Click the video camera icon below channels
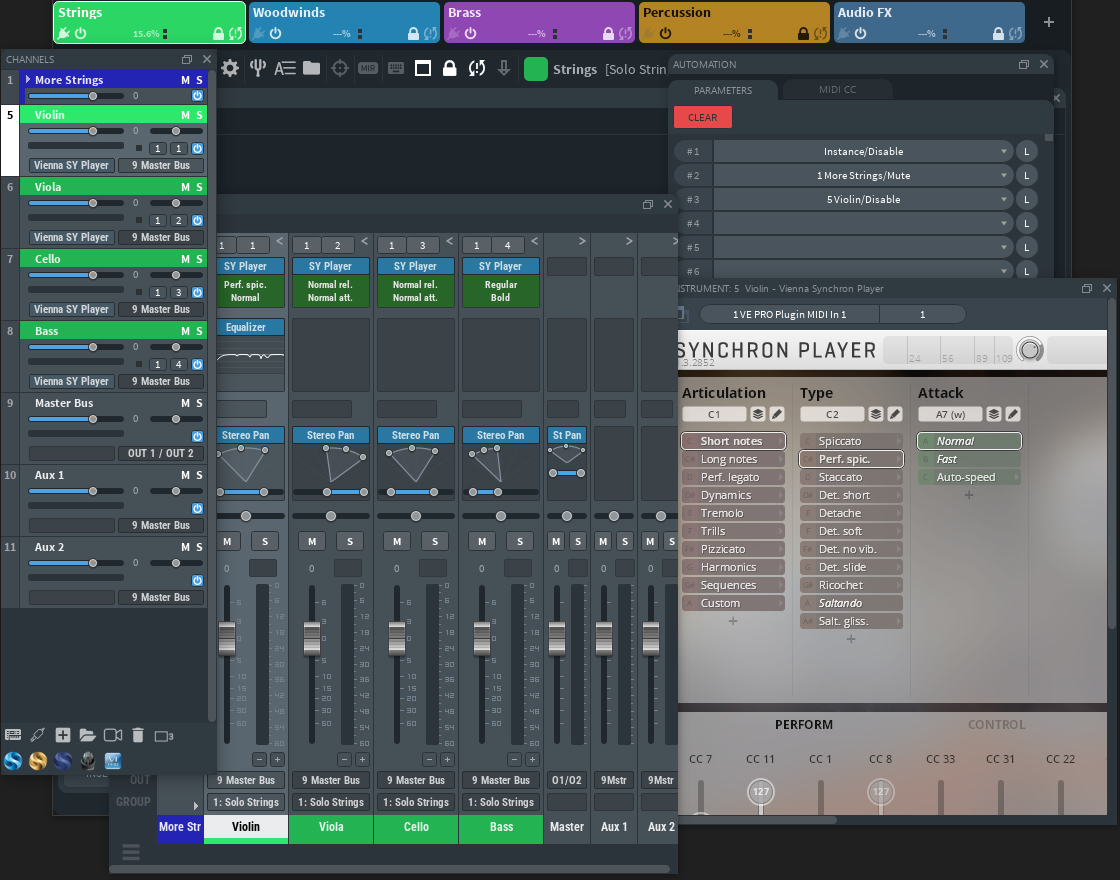This screenshot has width=1120, height=880. [x=112, y=735]
